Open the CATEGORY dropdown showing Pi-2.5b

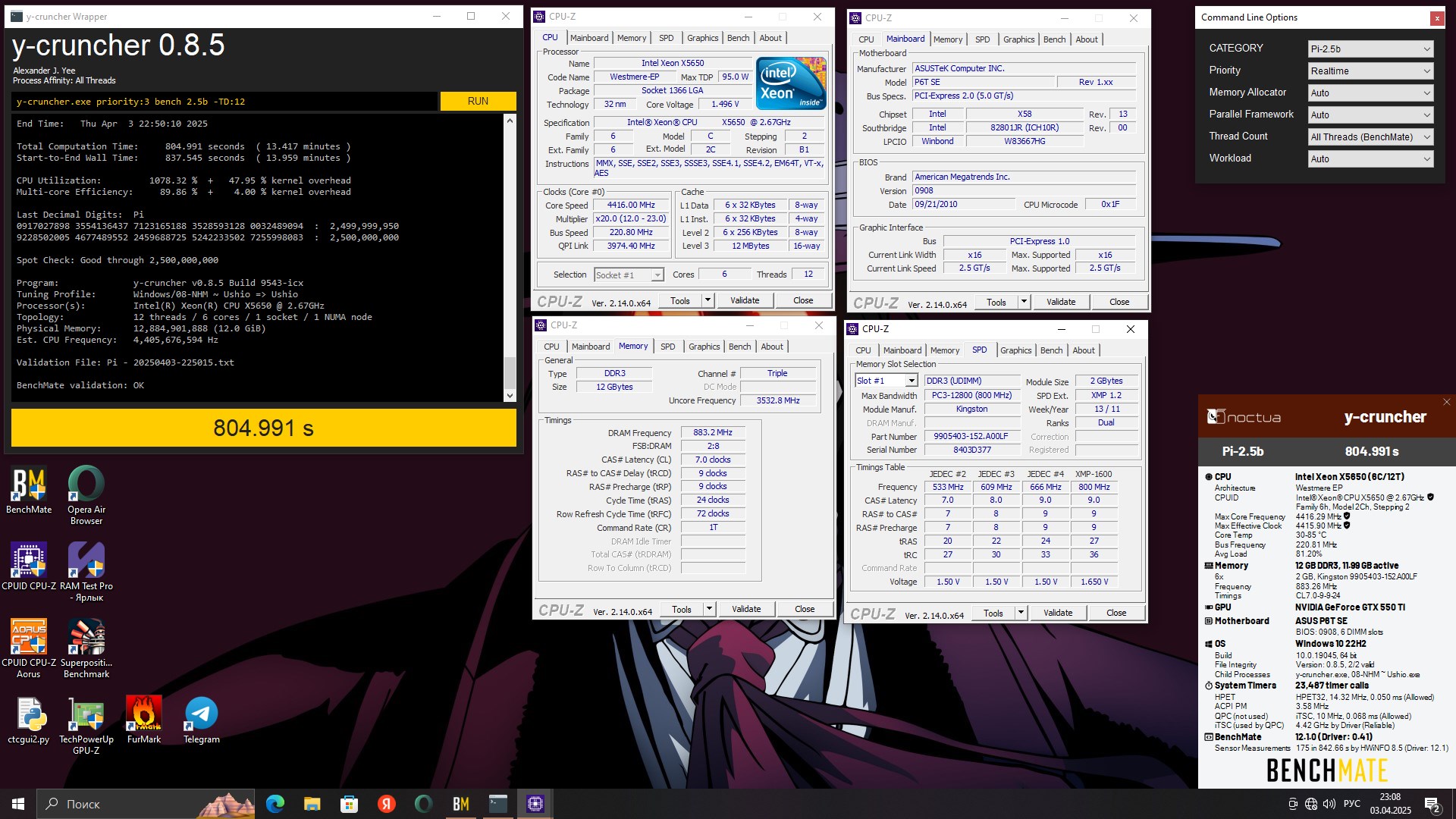[1370, 49]
